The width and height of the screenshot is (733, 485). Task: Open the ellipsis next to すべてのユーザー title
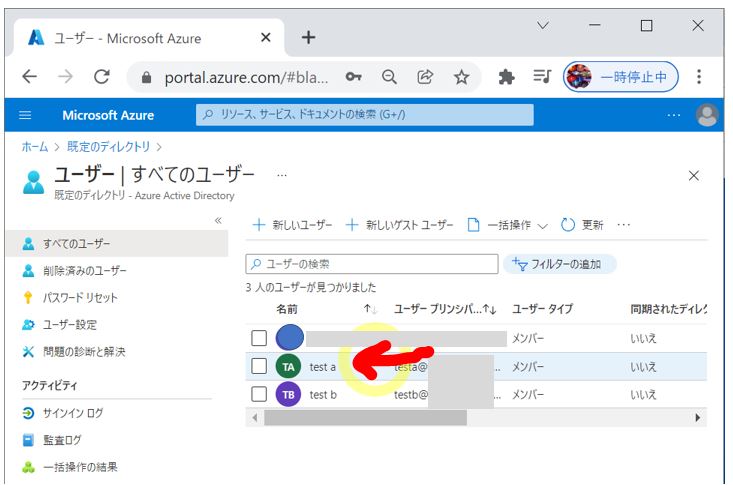click(281, 175)
